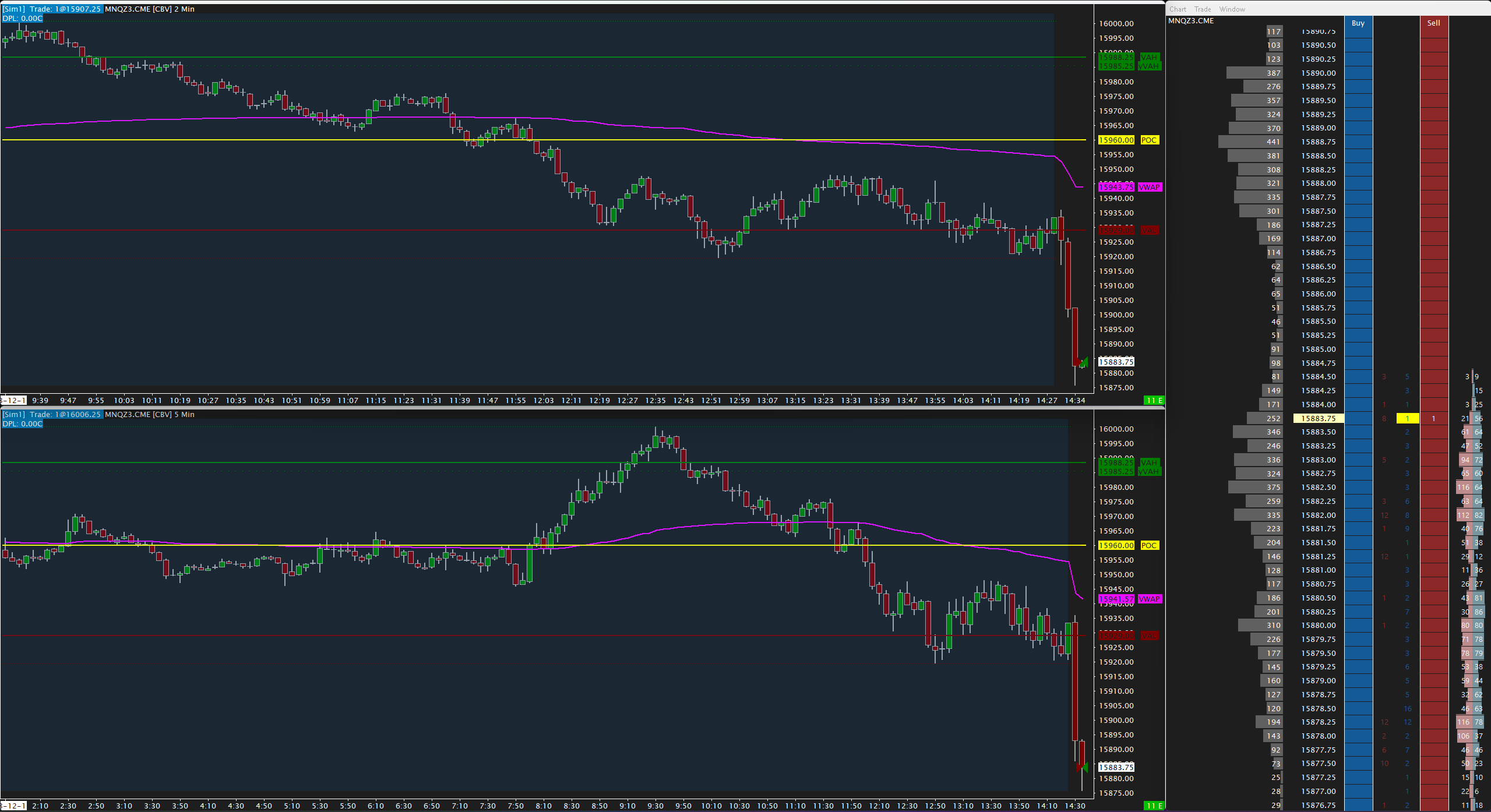1491x812 pixels.
Task: Click the highlighted 15883.75 price in ladder
Action: pyautogui.click(x=1318, y=418)
